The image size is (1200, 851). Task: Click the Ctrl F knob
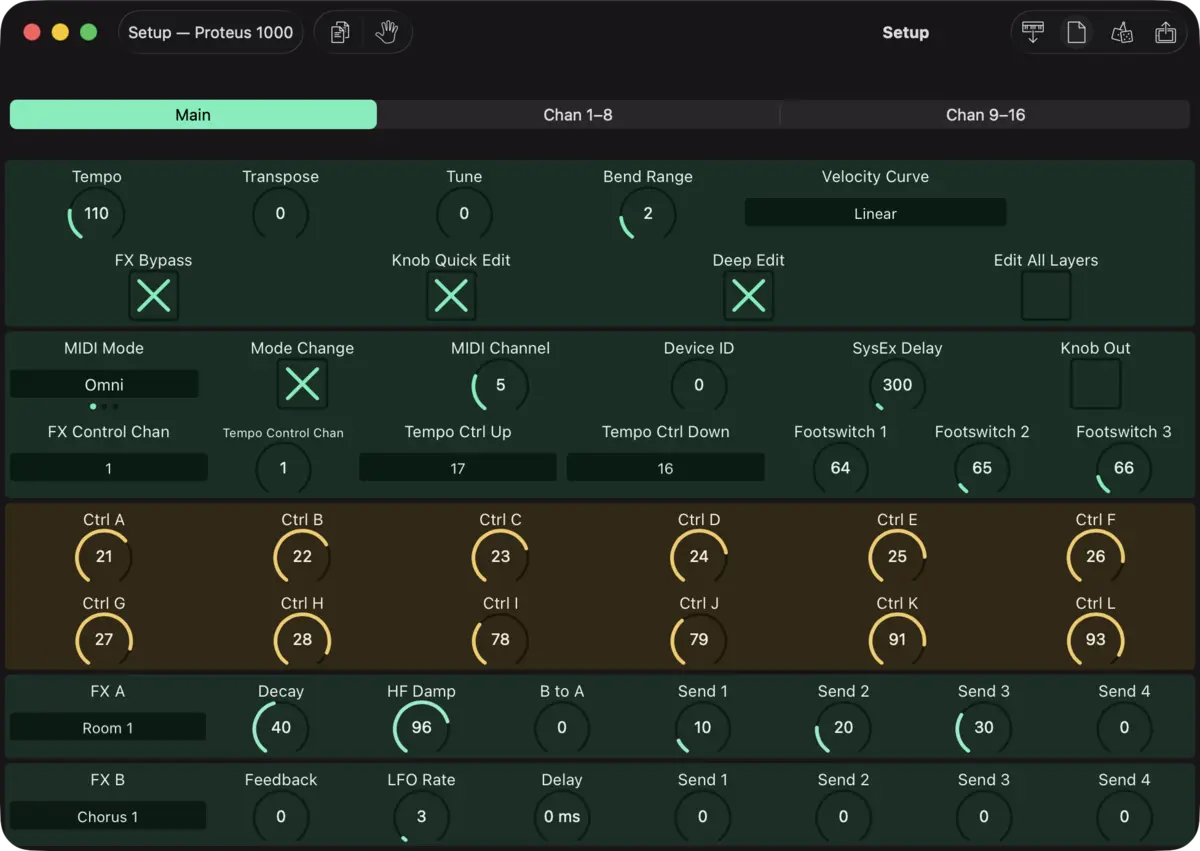pos(1096,556)
